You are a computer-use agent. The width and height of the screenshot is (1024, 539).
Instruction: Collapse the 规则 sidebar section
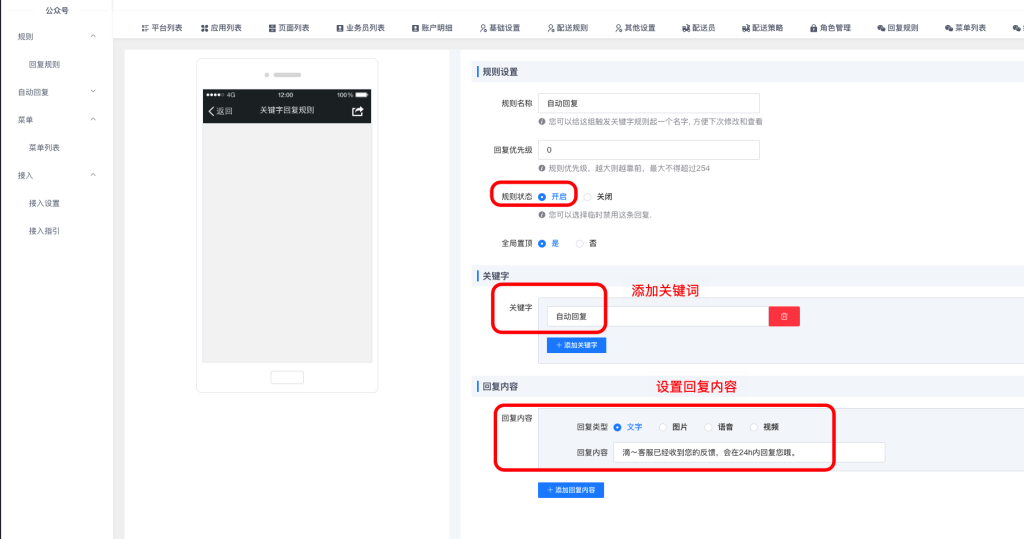[93, 36]
